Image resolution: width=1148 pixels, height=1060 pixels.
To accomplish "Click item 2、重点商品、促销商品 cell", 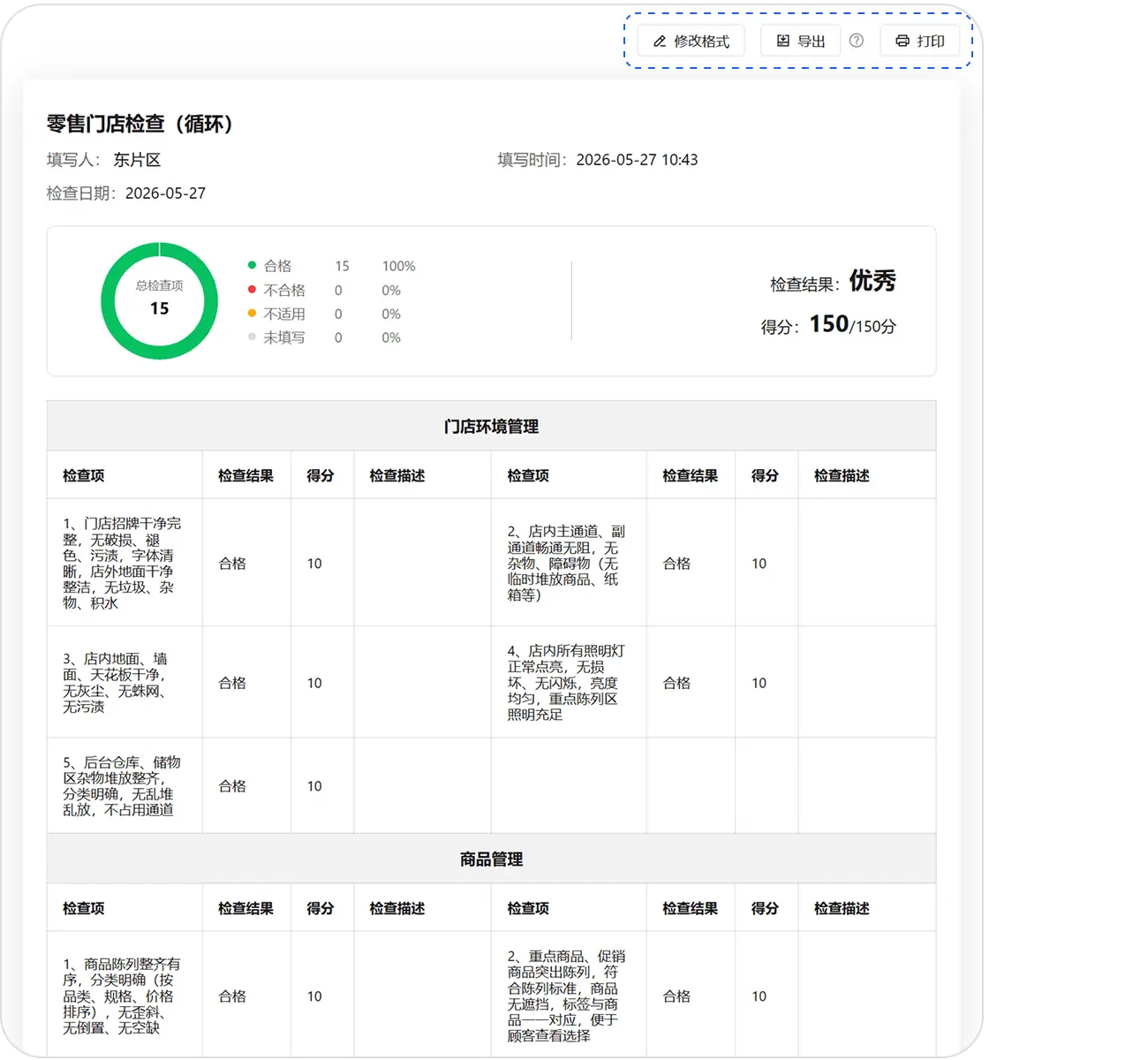I will point(569,996).
